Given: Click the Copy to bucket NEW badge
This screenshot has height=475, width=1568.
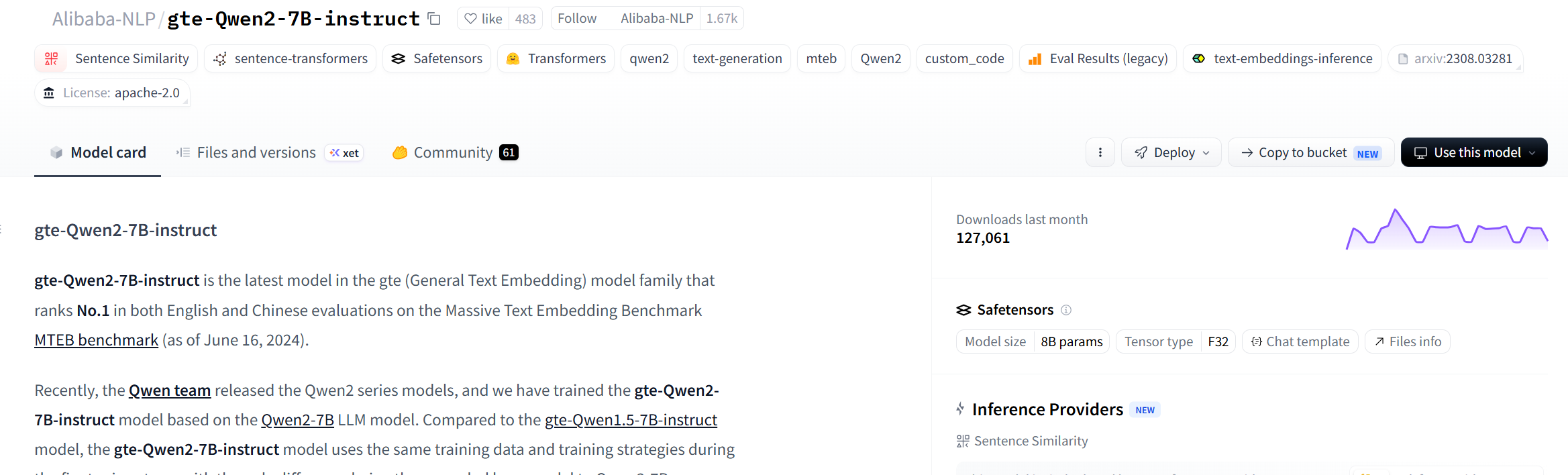Looking at the screenshot, I should [1367, 154].
